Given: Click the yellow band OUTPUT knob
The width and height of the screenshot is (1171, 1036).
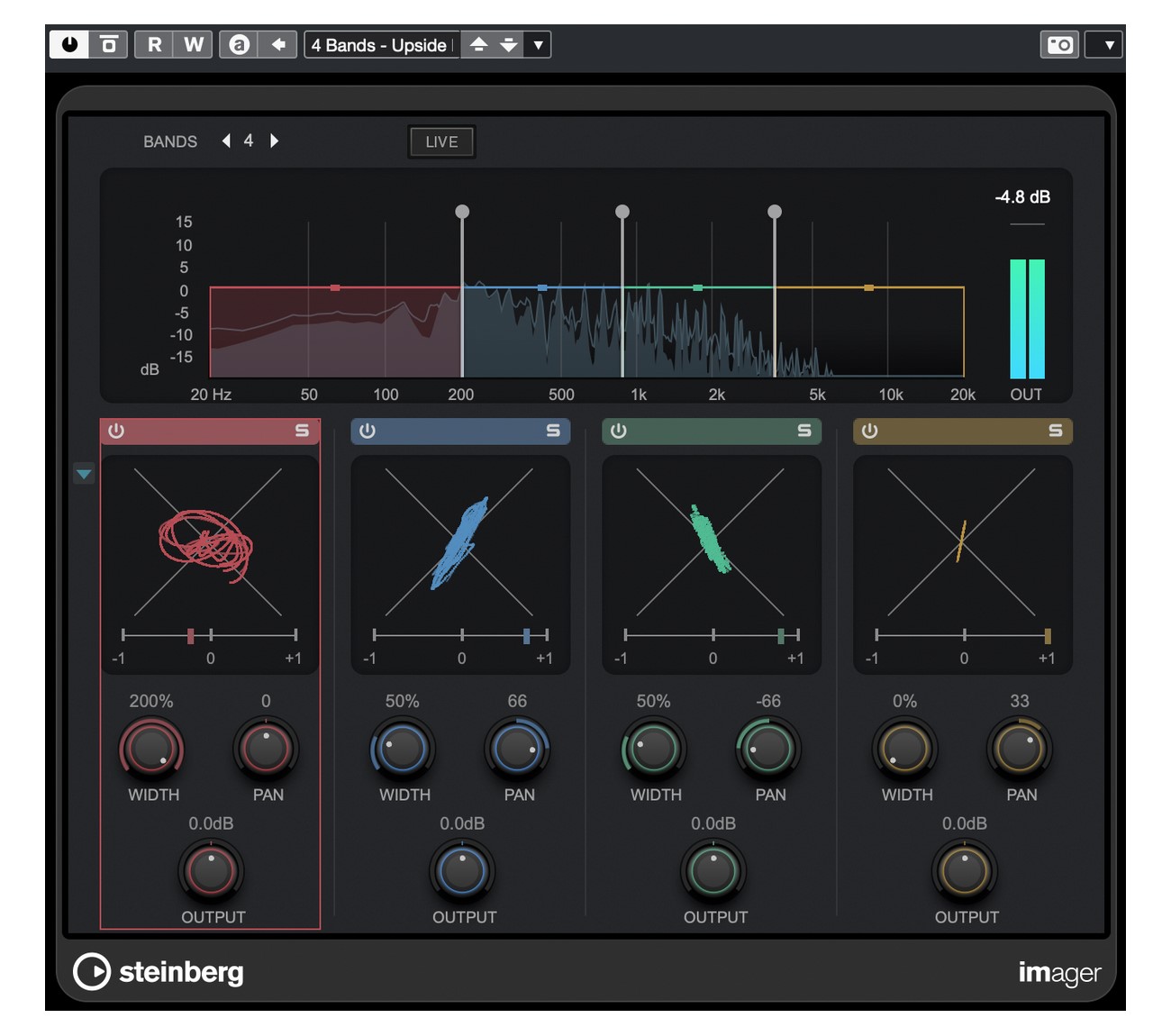Looking at the screenshot, I should [x=965, y=871].
